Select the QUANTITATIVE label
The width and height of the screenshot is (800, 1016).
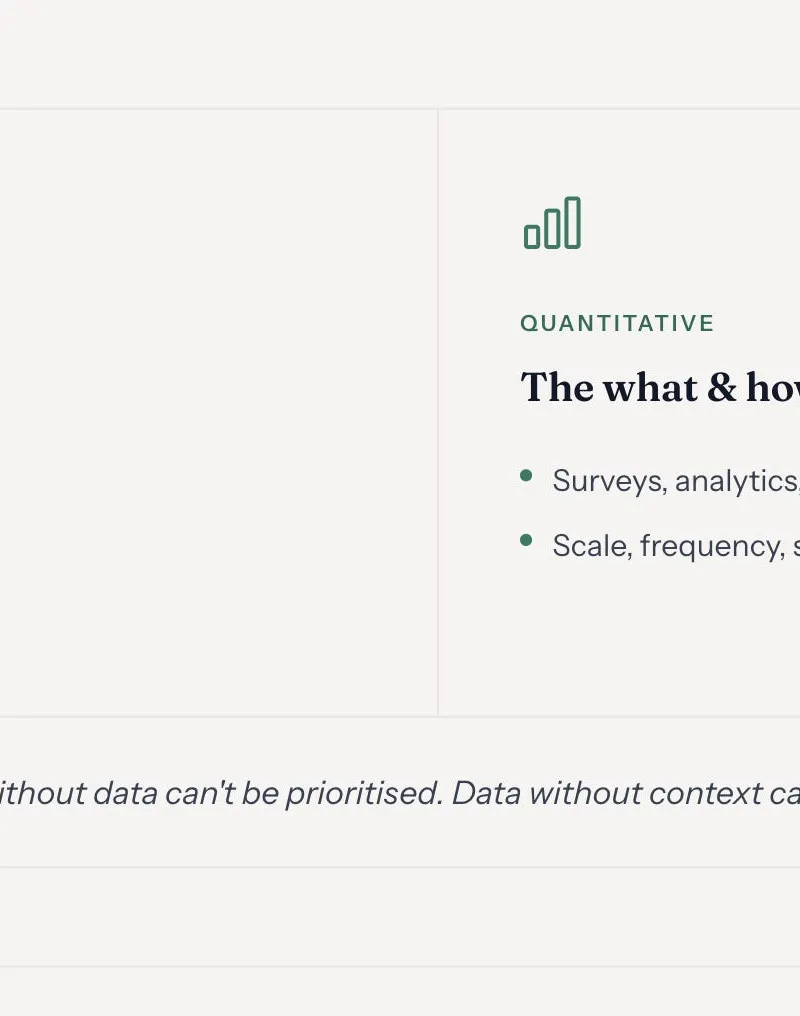click(x=617, y=323)
